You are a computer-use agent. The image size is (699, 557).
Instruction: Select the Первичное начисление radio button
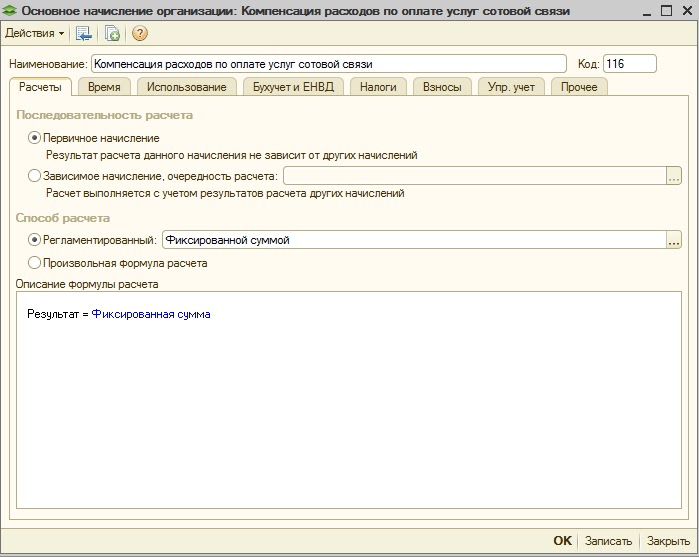click(x=34, y=138)
